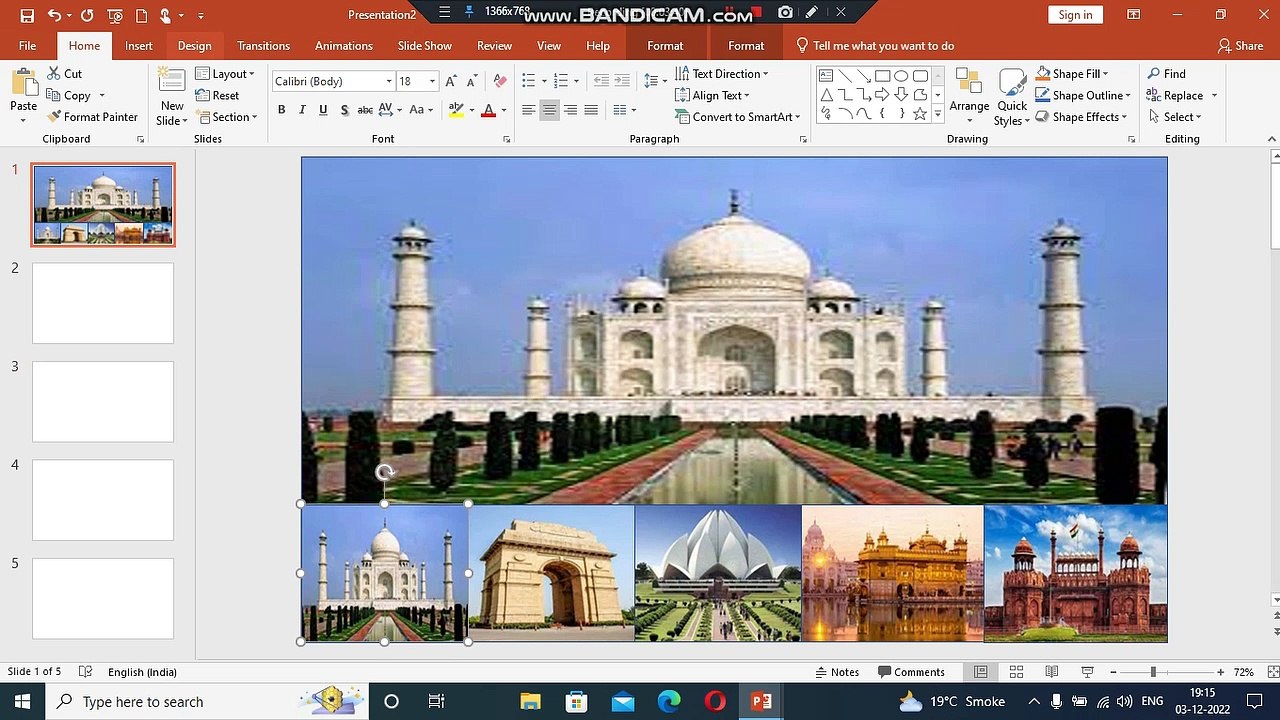This screenshot has width=1280, height=720.
Task: Decrease font size with the small A
Action: click(x=471, y=81)
